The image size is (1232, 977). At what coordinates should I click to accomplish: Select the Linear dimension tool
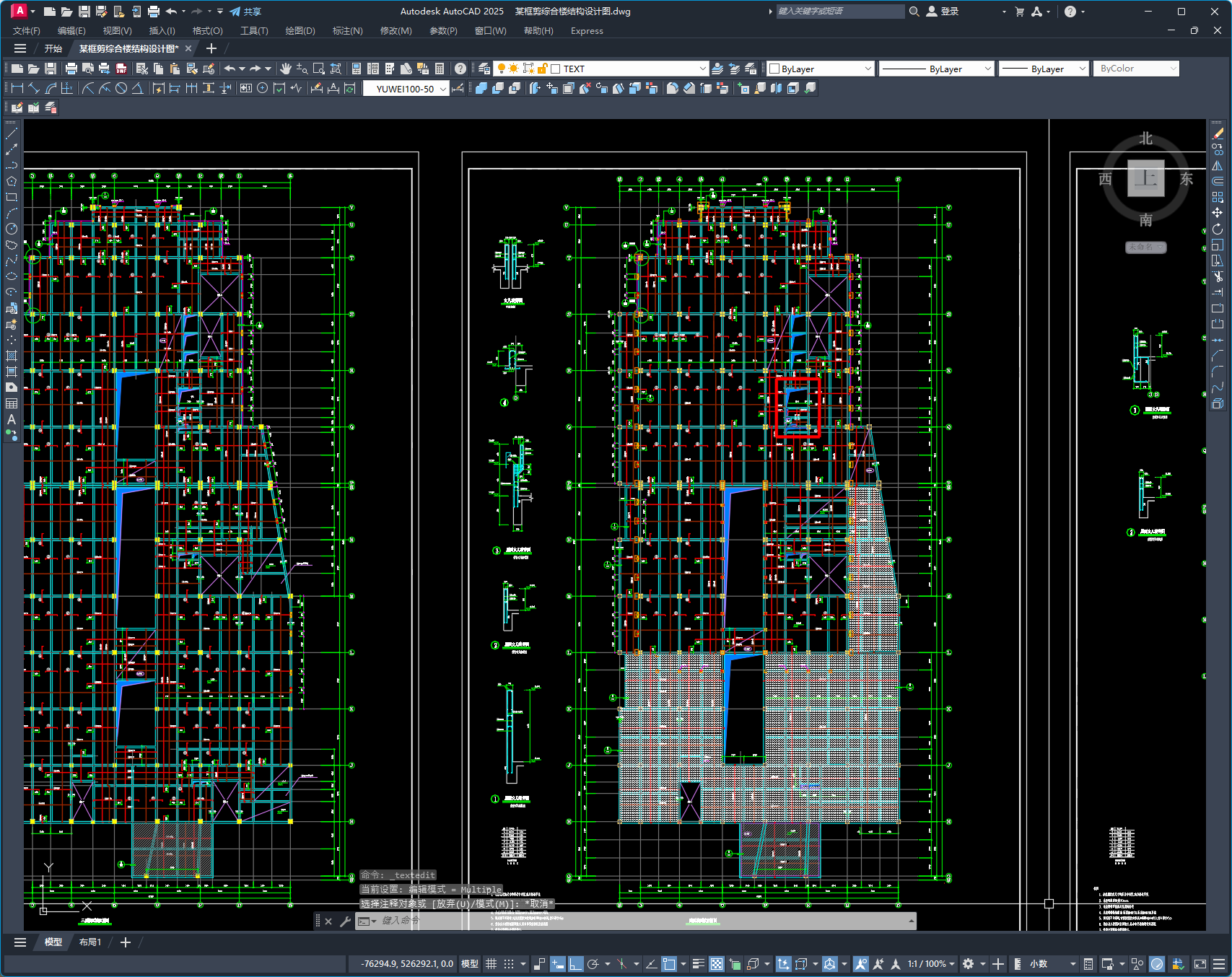point(17,88)
